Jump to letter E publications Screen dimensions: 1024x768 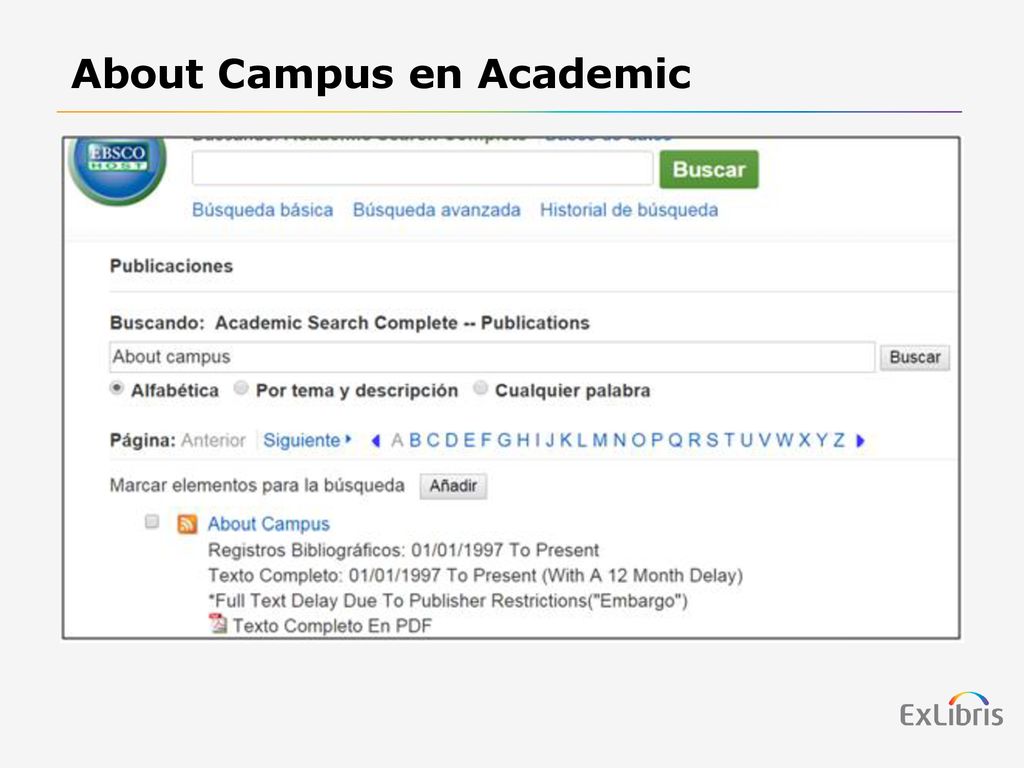[x=469, y=441]
